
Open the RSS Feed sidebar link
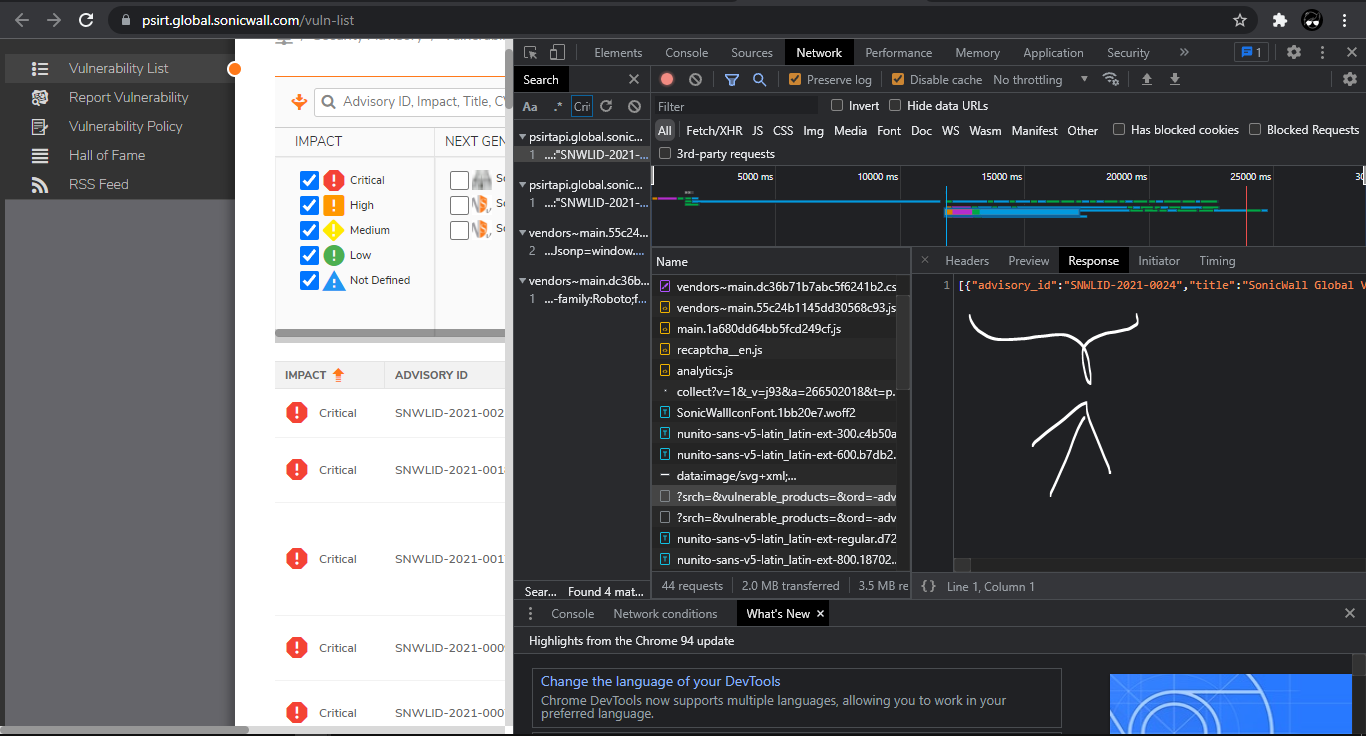[99, 184]
